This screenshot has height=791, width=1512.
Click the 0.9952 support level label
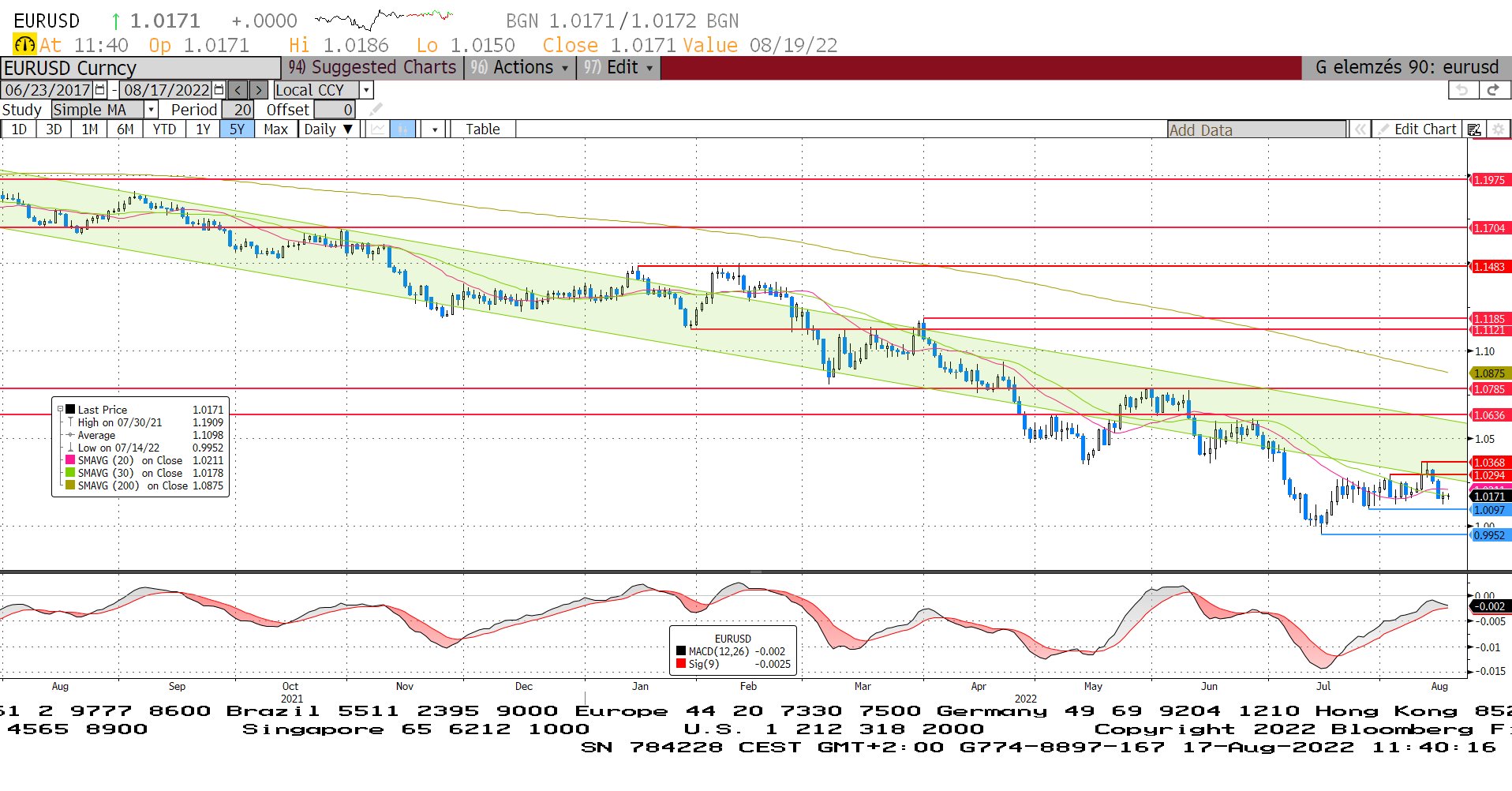click(x=1489, y=535)
